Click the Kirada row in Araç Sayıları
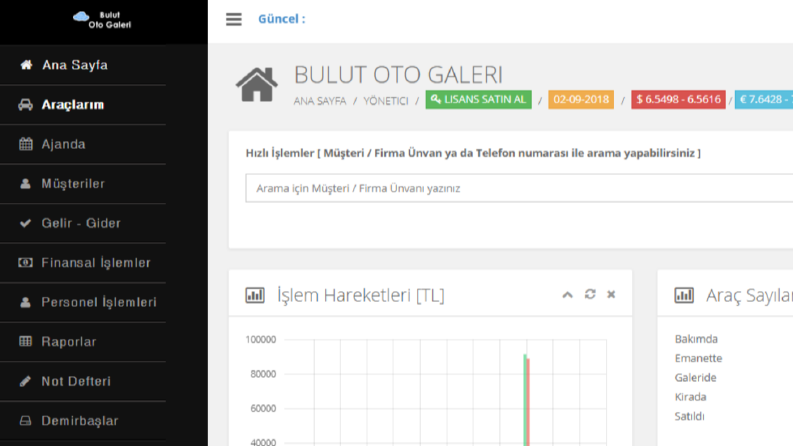Screen dimensions: 793x446 pyautogui.click(x=690, y=396)
